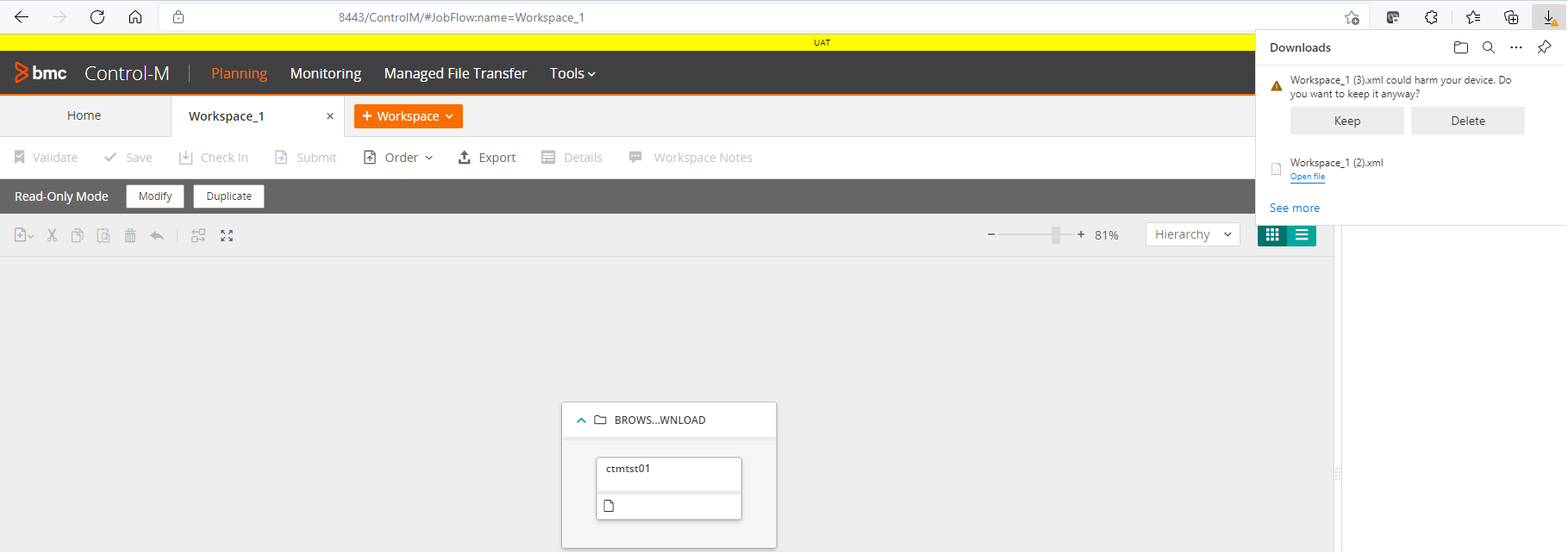Image resolution: width=1568 pixels, height=554 pixels.
Task: Open browser collections icon
Action: pos(1511,17)
